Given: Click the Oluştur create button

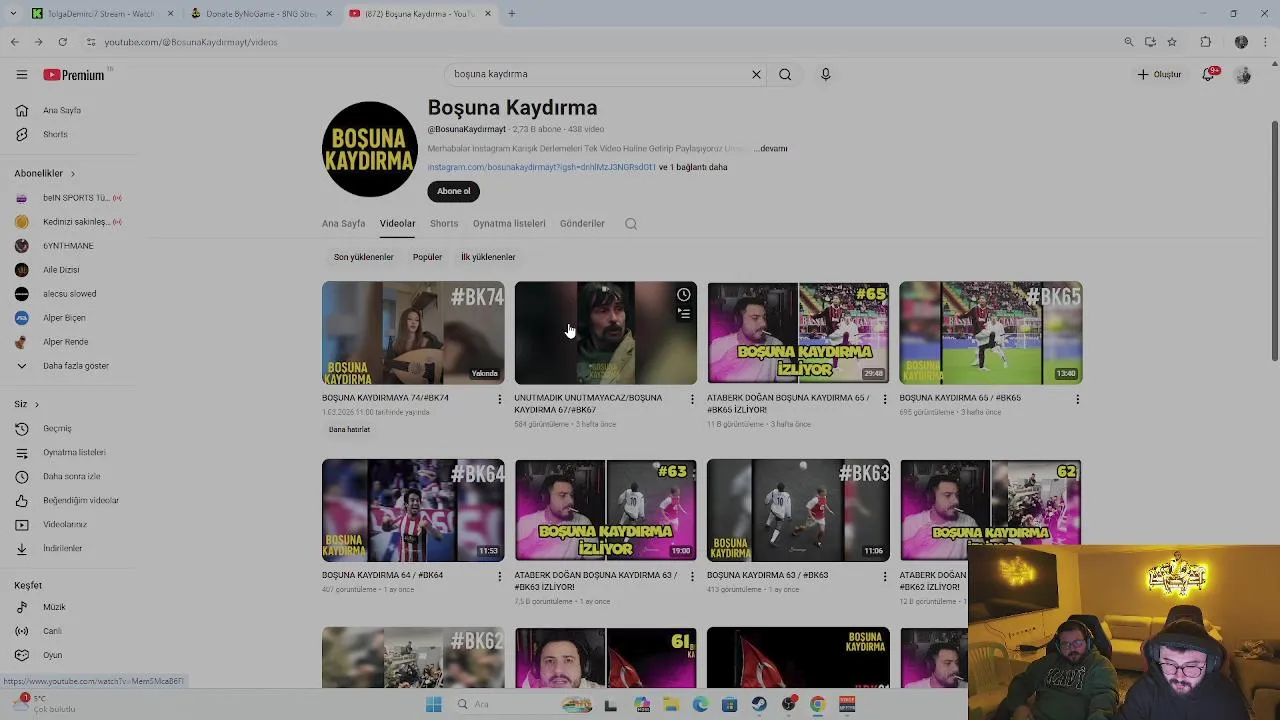Looking at the screenshot, I should point(1159,75).
